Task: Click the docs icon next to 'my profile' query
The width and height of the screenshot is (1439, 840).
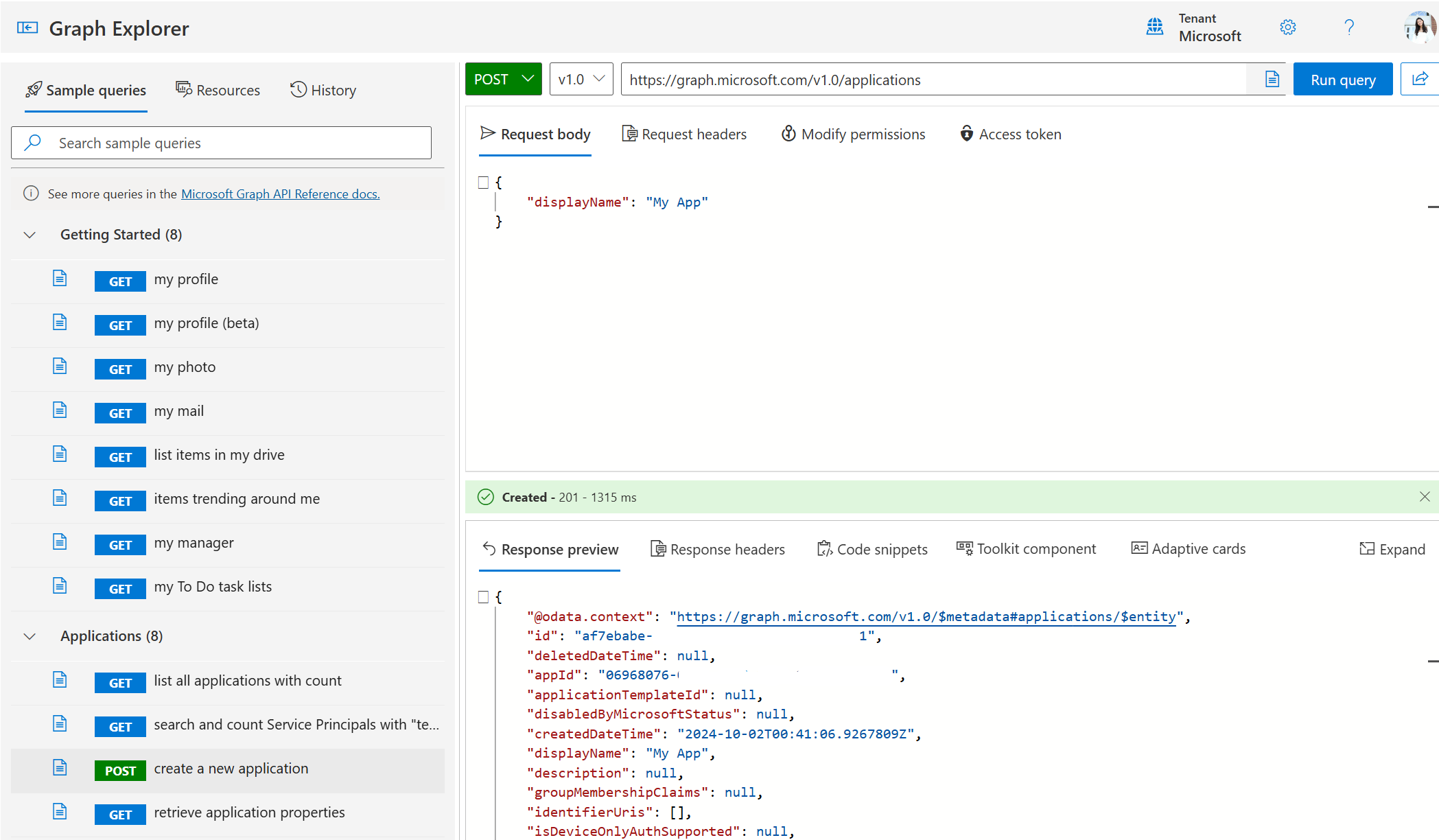Action: click(x=60, y=279)
